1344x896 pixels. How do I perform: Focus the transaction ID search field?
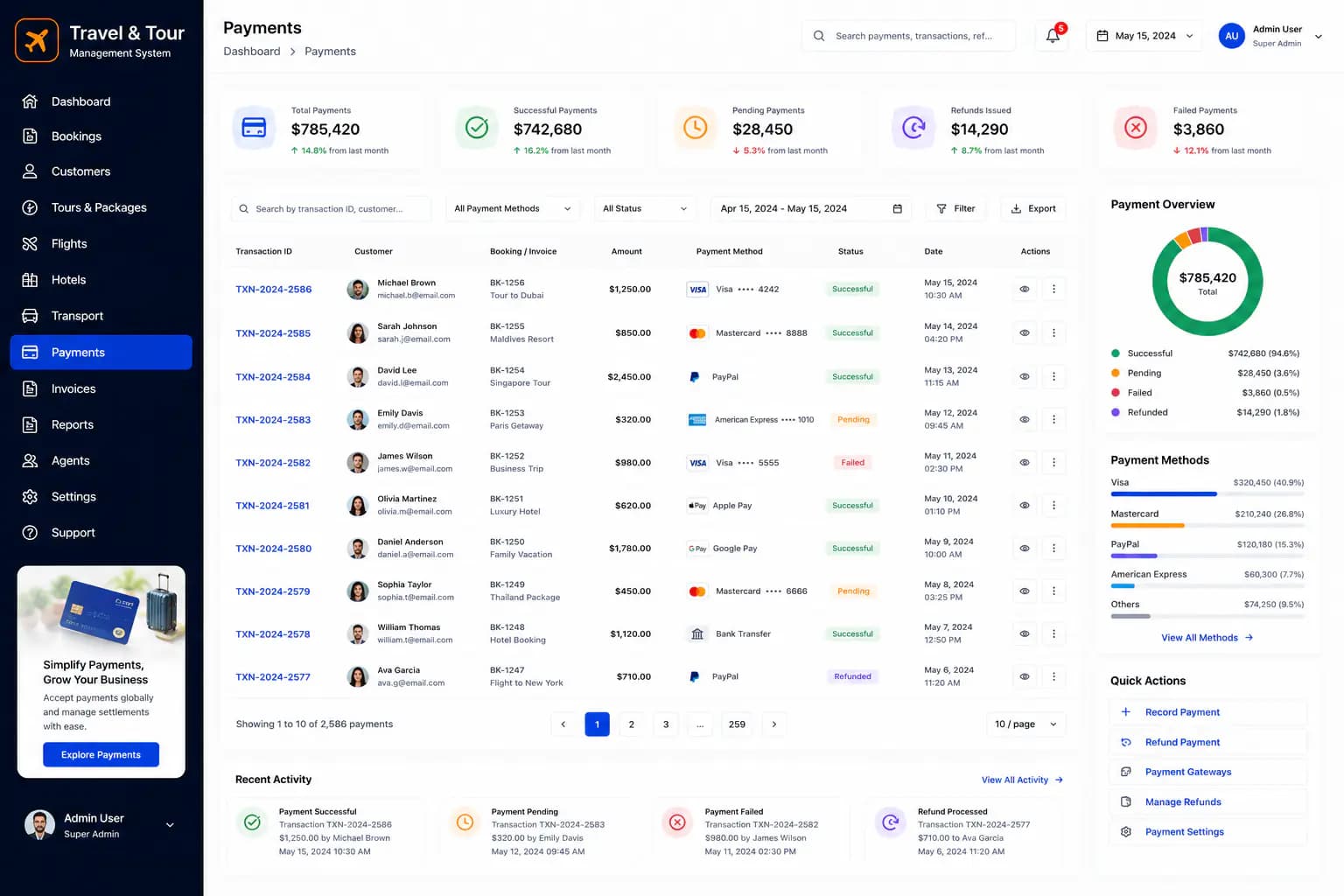click(x=332, y=209)
